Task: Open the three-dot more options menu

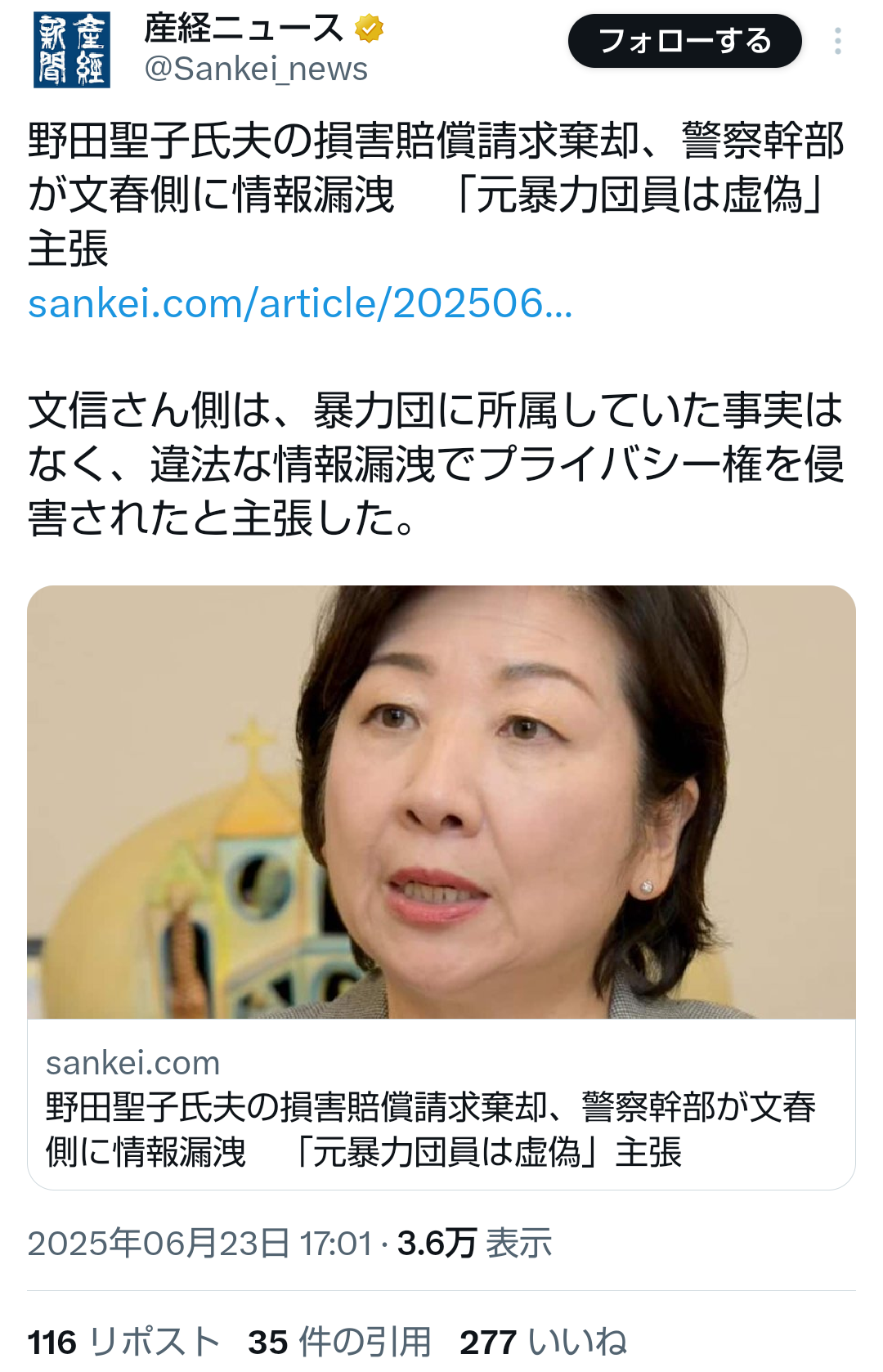Action: 838,41
